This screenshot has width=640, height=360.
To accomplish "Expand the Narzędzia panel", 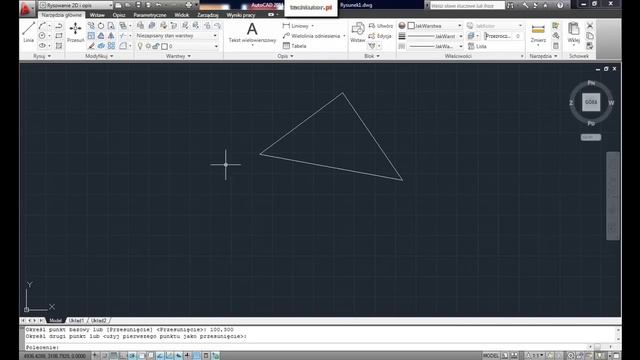I will (543, 56).
